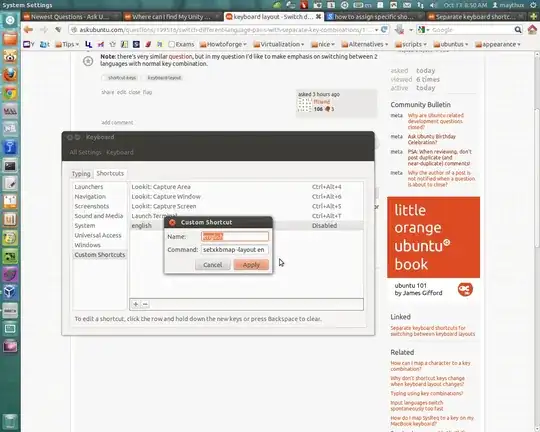Open the calendar launcher icon
Viewport: 540px width, 432px height.
coord(10,202)
